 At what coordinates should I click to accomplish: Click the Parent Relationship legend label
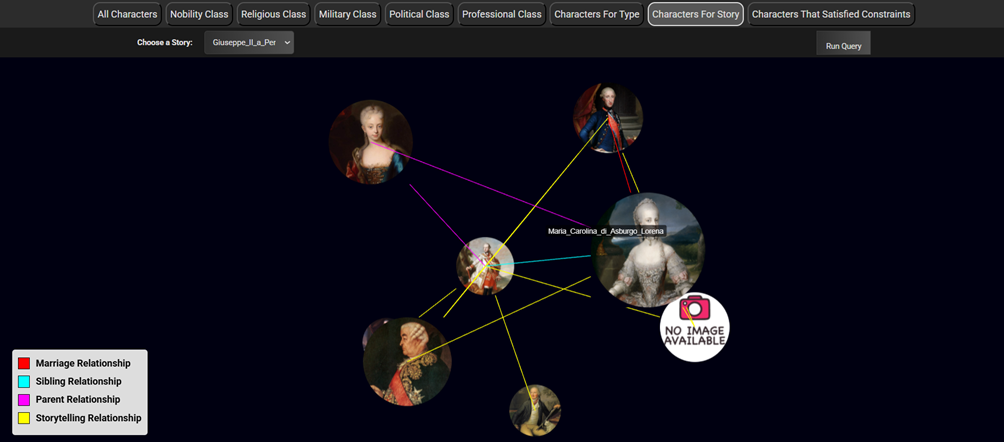pos(77,400)
